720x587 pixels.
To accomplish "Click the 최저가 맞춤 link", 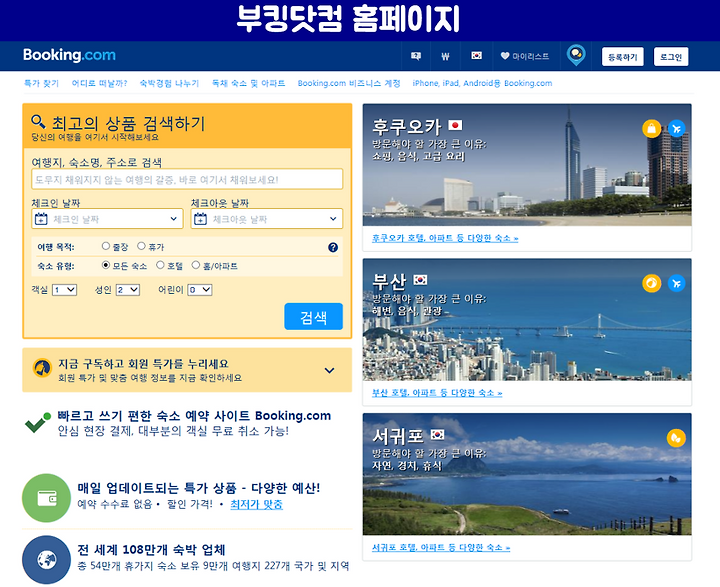I will 256,504.
